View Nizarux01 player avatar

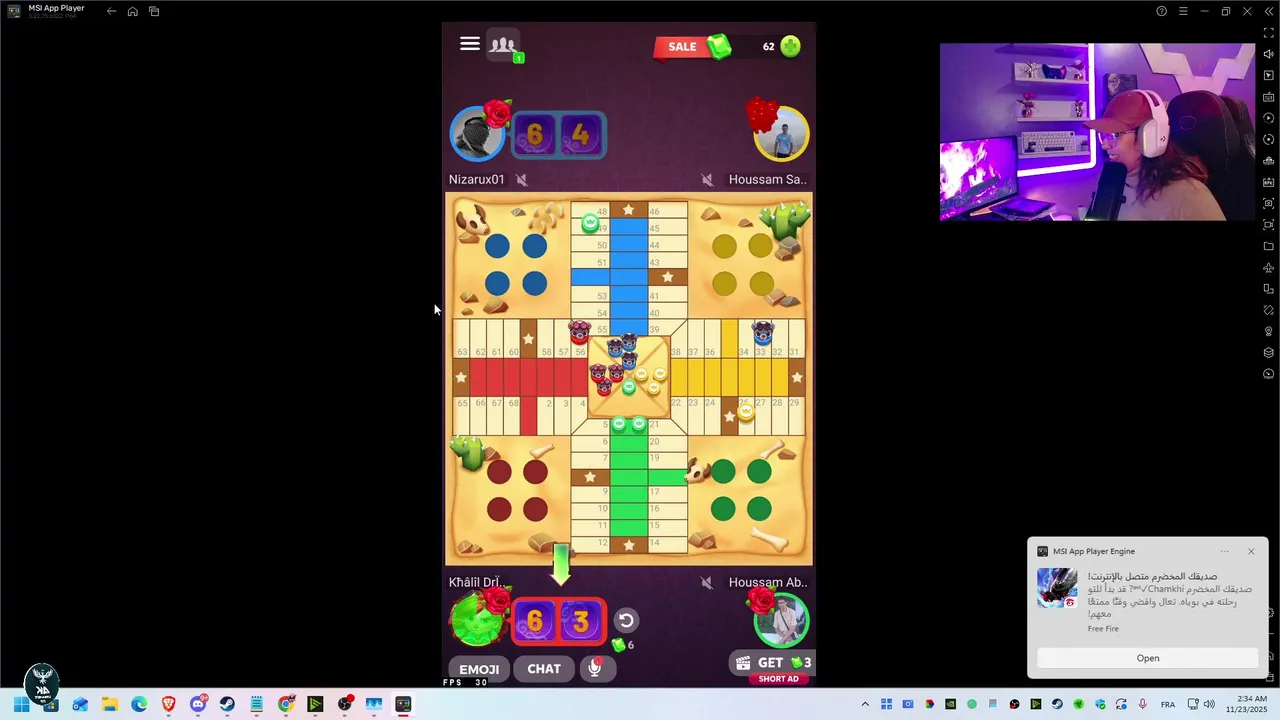click(x=478, y=134)
